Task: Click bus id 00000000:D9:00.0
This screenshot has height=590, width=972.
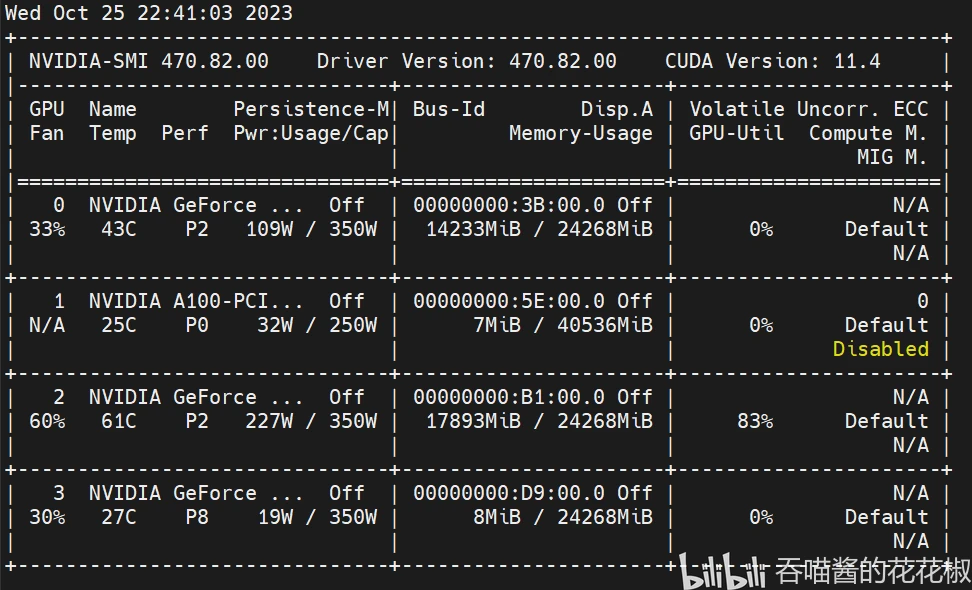Action: (x=509, y=493)
